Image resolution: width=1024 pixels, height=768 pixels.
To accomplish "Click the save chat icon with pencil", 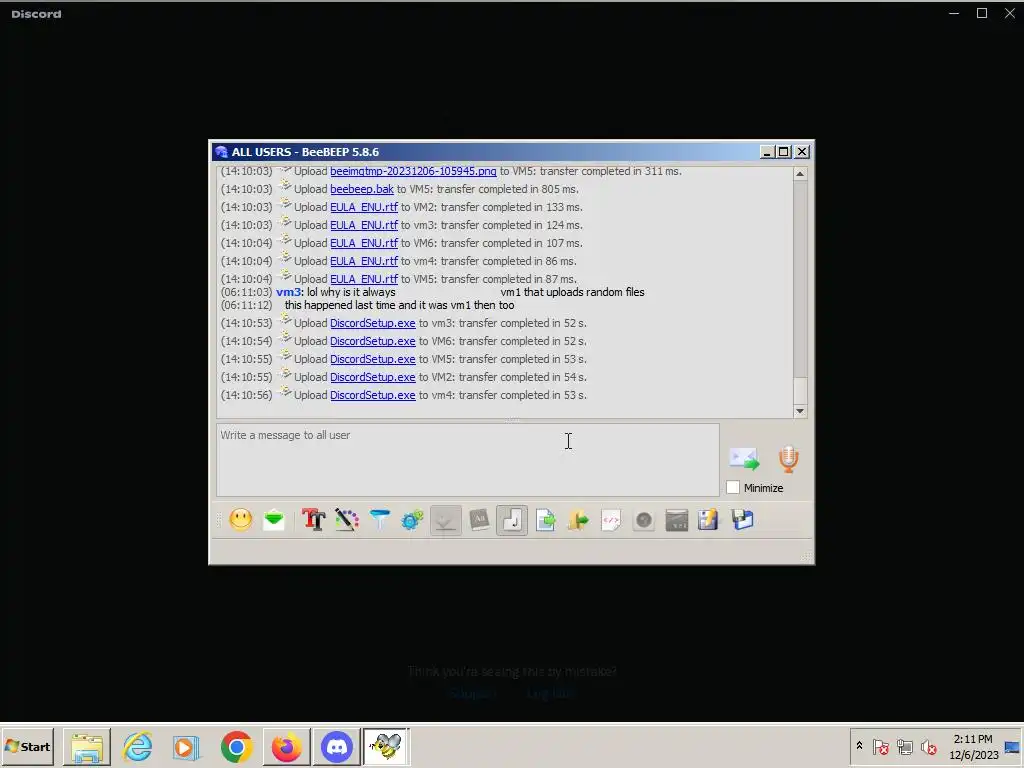I will 709,520.
